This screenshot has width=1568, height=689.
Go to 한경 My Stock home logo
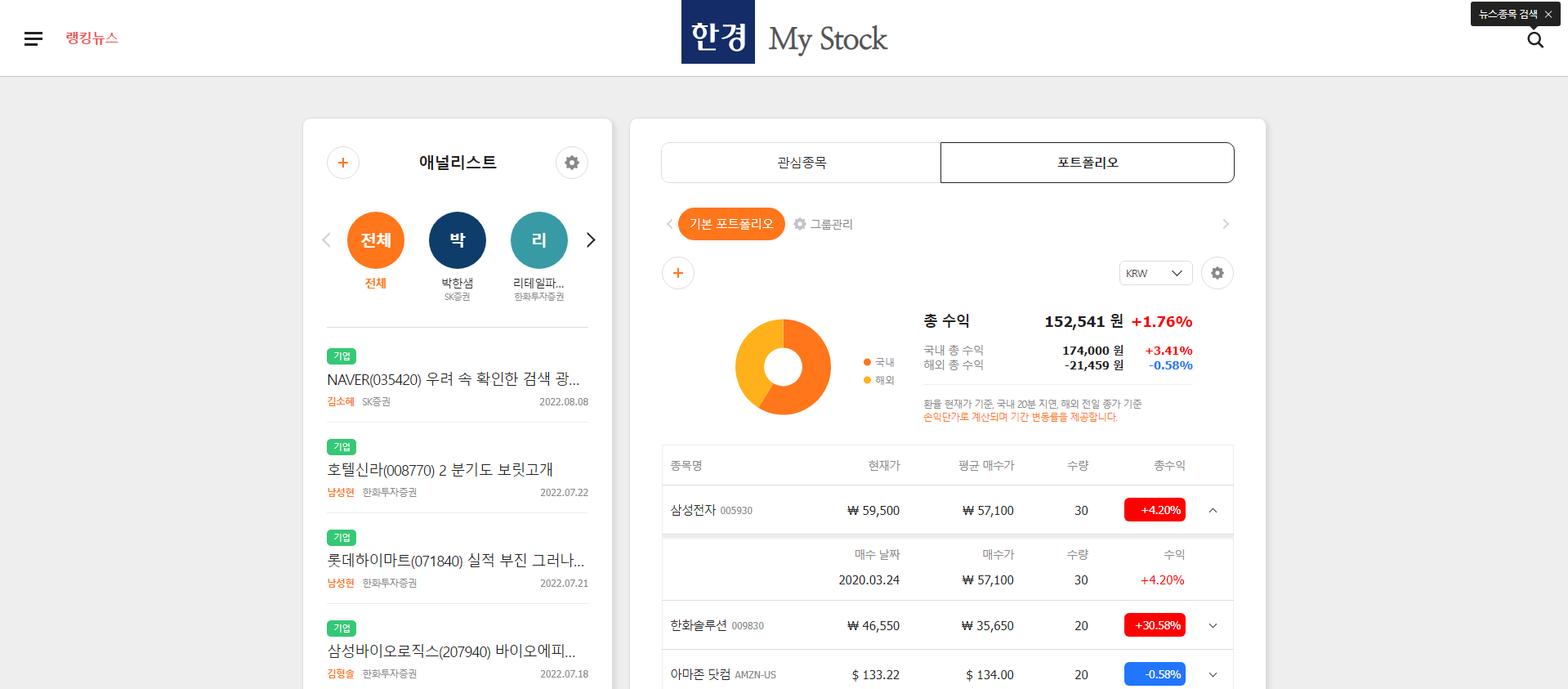pos(784,33)
